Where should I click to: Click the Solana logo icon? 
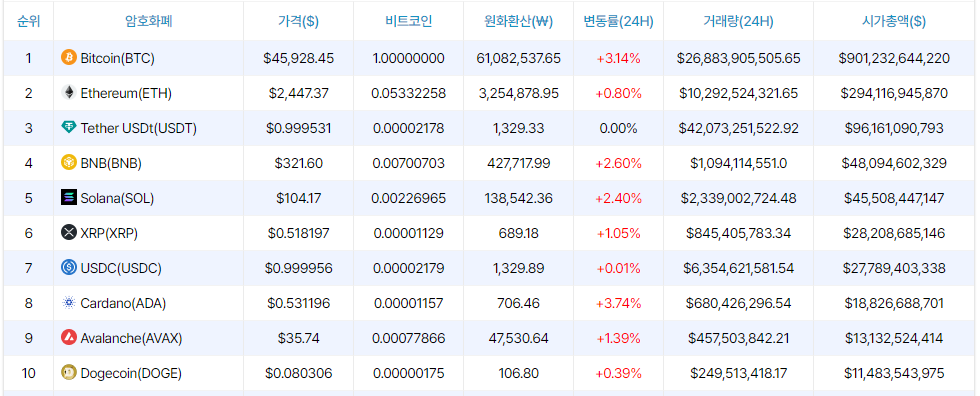69,198
